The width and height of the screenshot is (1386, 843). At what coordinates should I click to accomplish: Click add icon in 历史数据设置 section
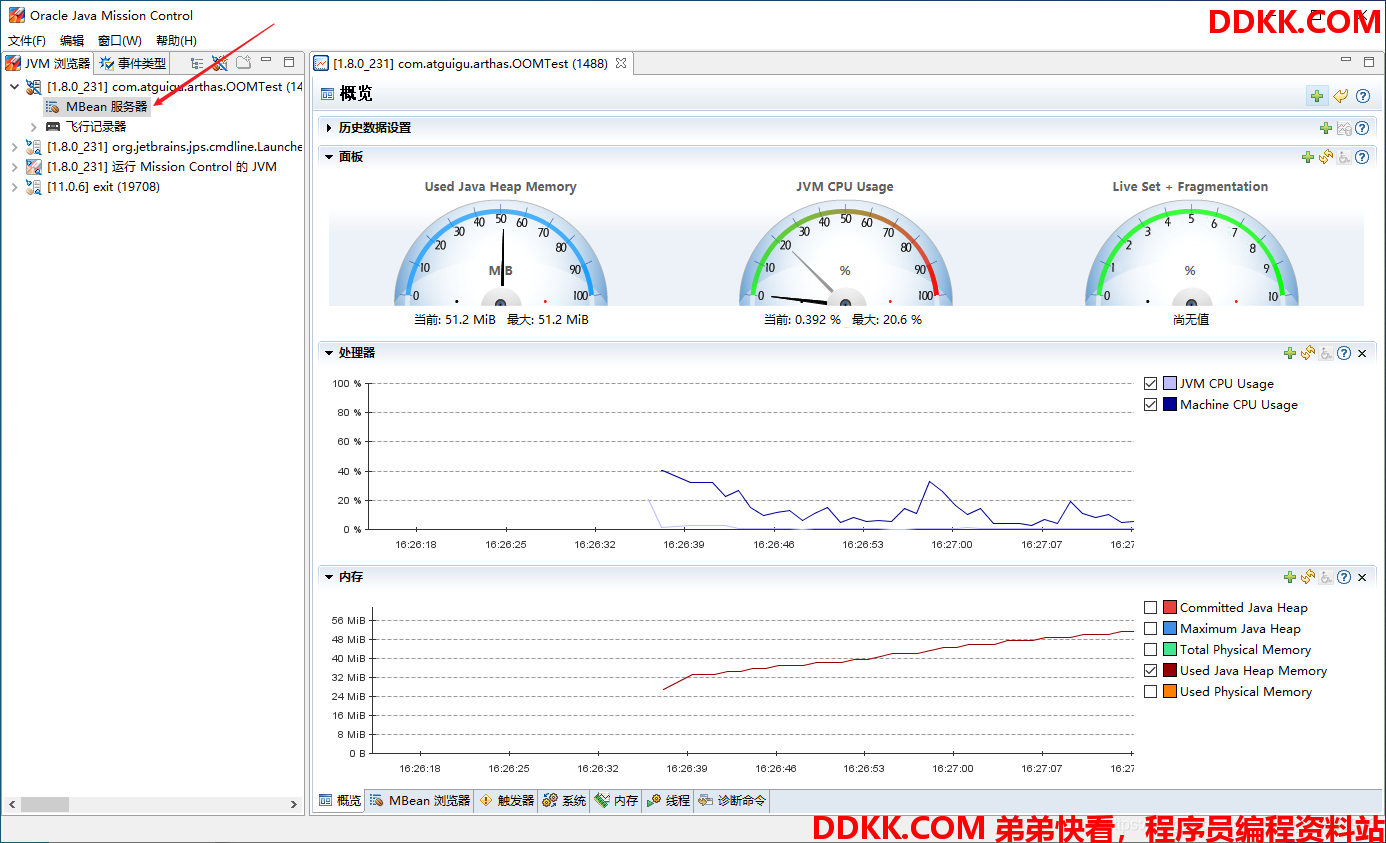click(1325, 128)
